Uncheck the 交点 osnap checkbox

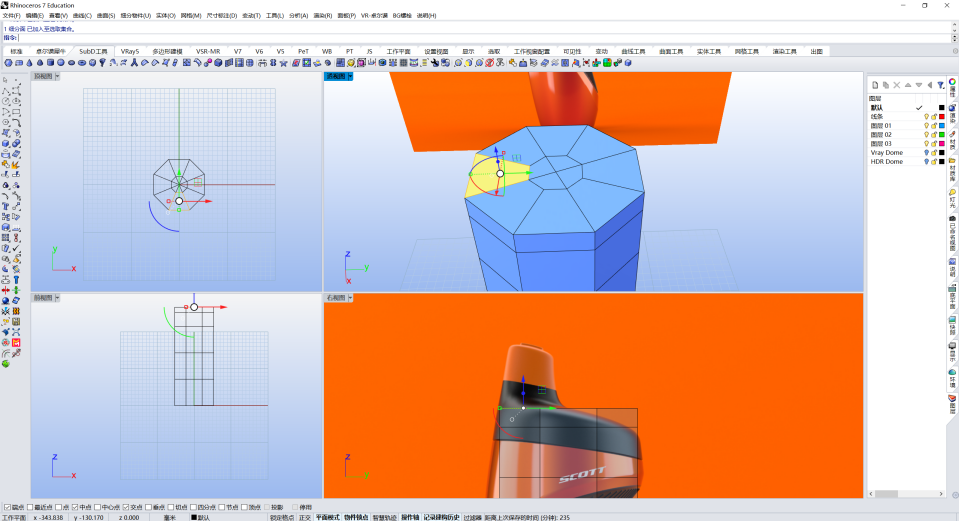tap(126, 507)
